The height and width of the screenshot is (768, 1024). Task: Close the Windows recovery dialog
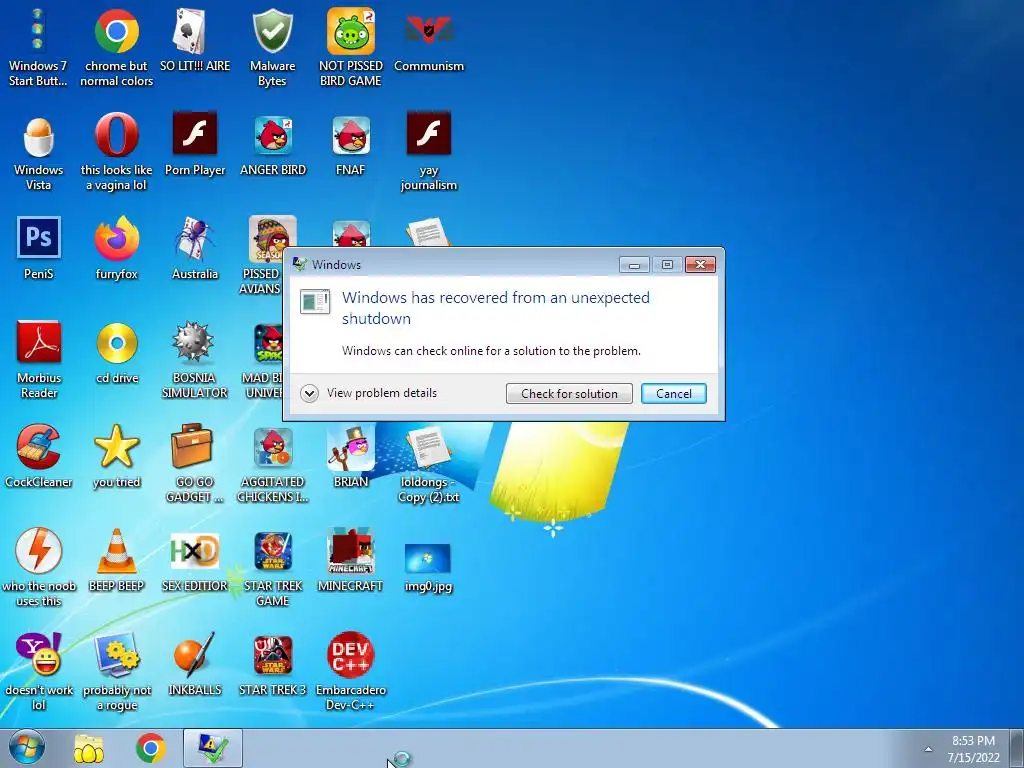pyautogui.click(x=700, y=264)
